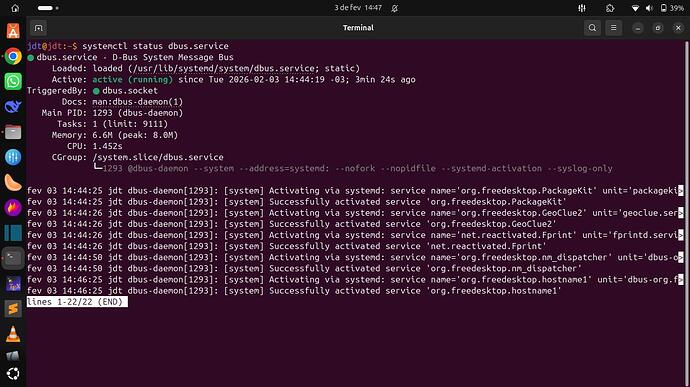
Task: Click the 'Tasks: 1 (limit: 9111)' line
Action: (112, 124)
